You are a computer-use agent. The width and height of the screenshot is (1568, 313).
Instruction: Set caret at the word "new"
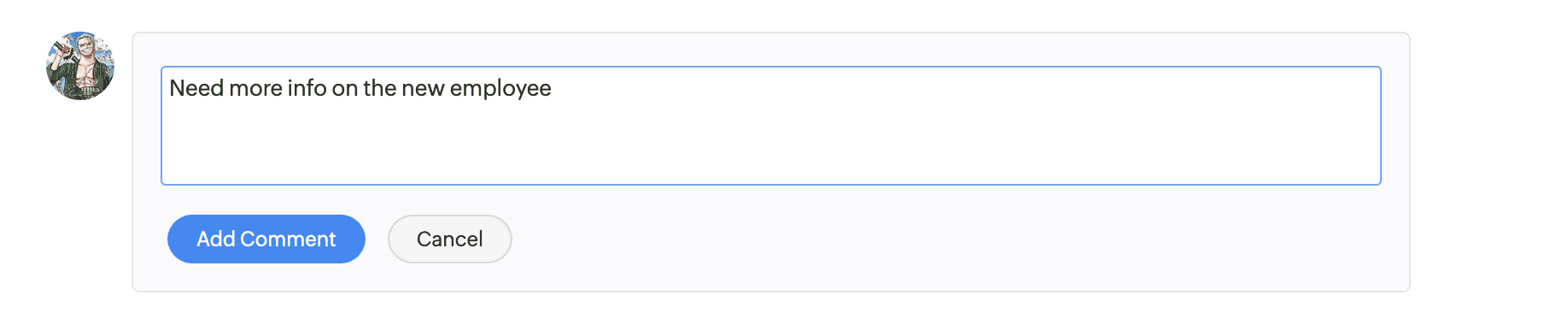(423, 88)
